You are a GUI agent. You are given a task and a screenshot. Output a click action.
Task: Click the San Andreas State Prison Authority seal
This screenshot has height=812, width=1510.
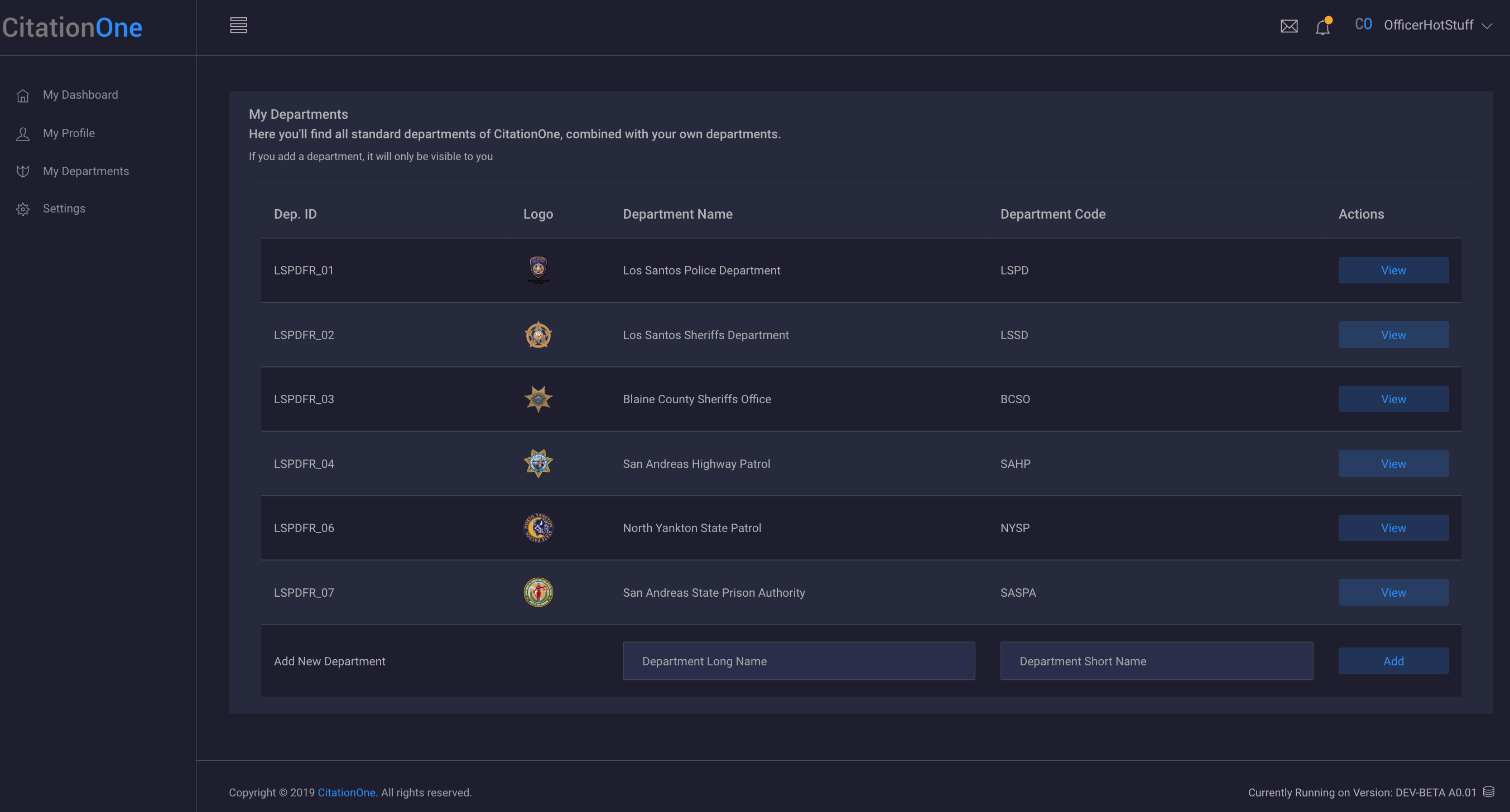coord(537,592)
